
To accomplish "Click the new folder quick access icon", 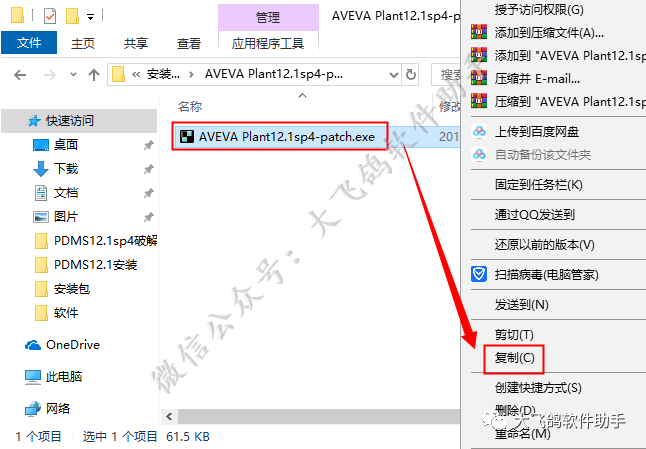I will (73, 16).
